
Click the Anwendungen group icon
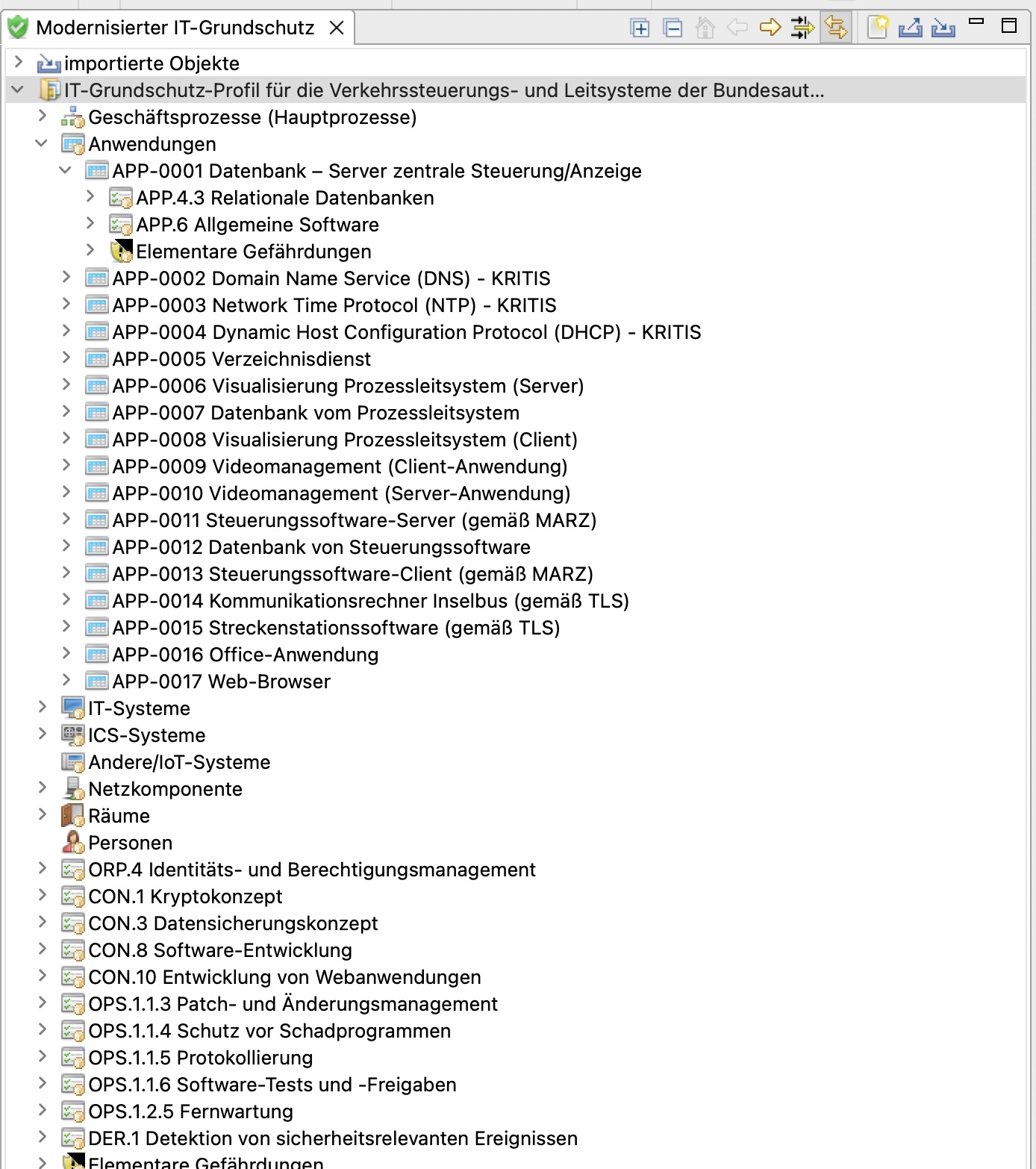[73, 144]
